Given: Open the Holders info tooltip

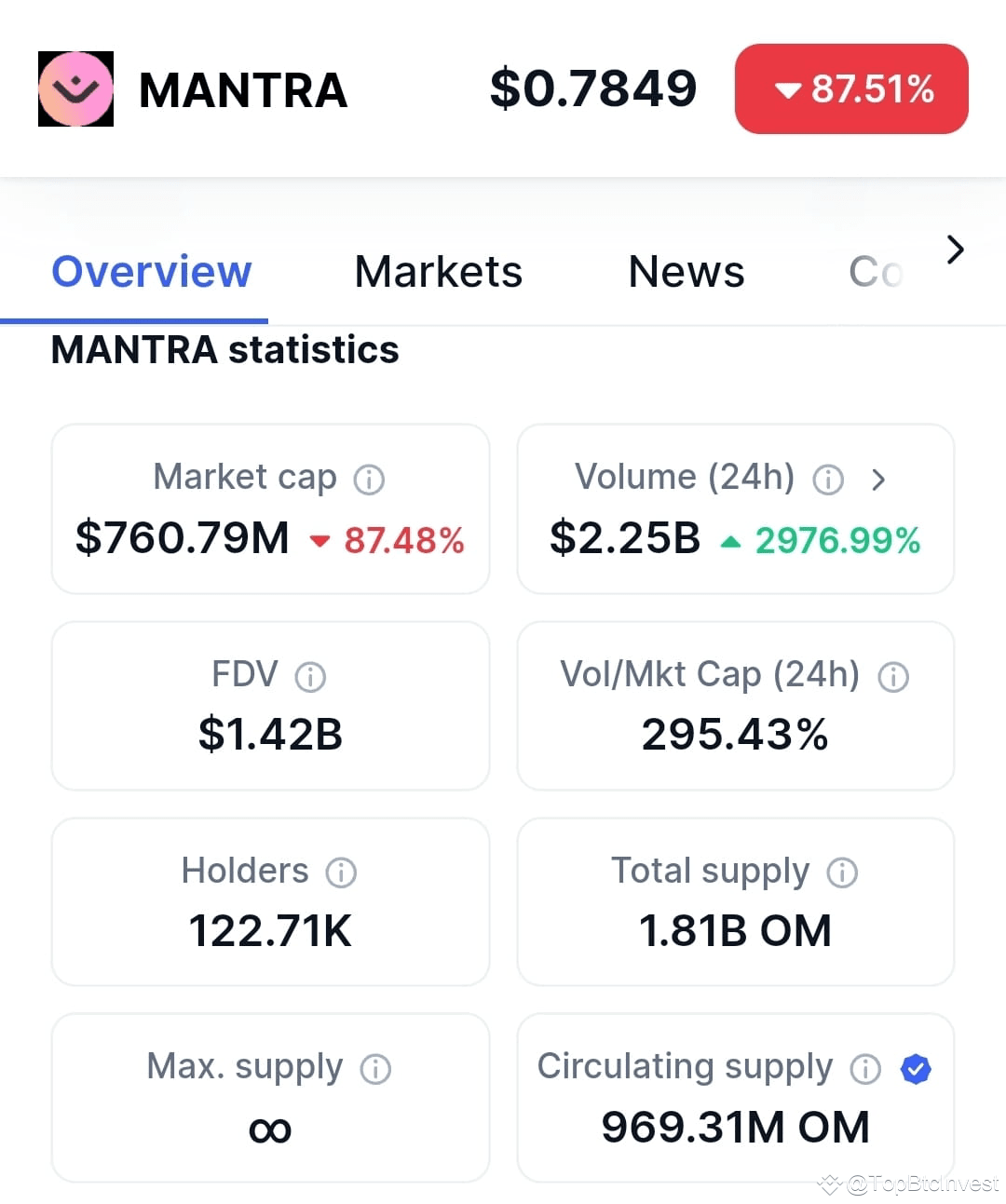Looking at the screenshot, I should pos(342,873).
